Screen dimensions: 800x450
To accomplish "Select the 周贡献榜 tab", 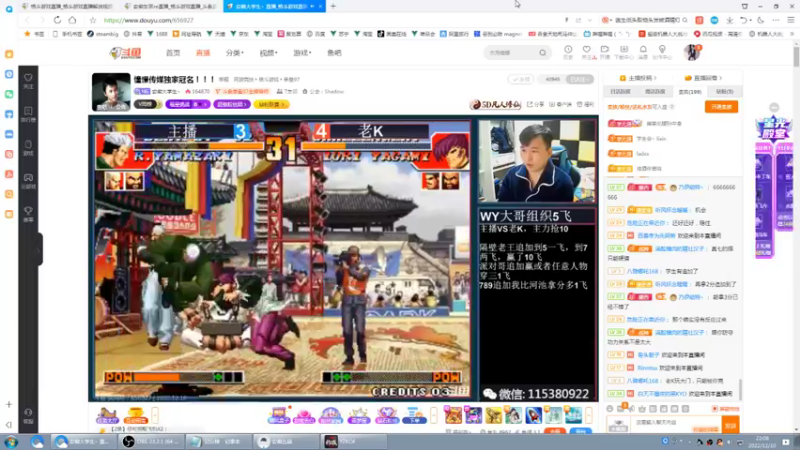I will point(655,92).
